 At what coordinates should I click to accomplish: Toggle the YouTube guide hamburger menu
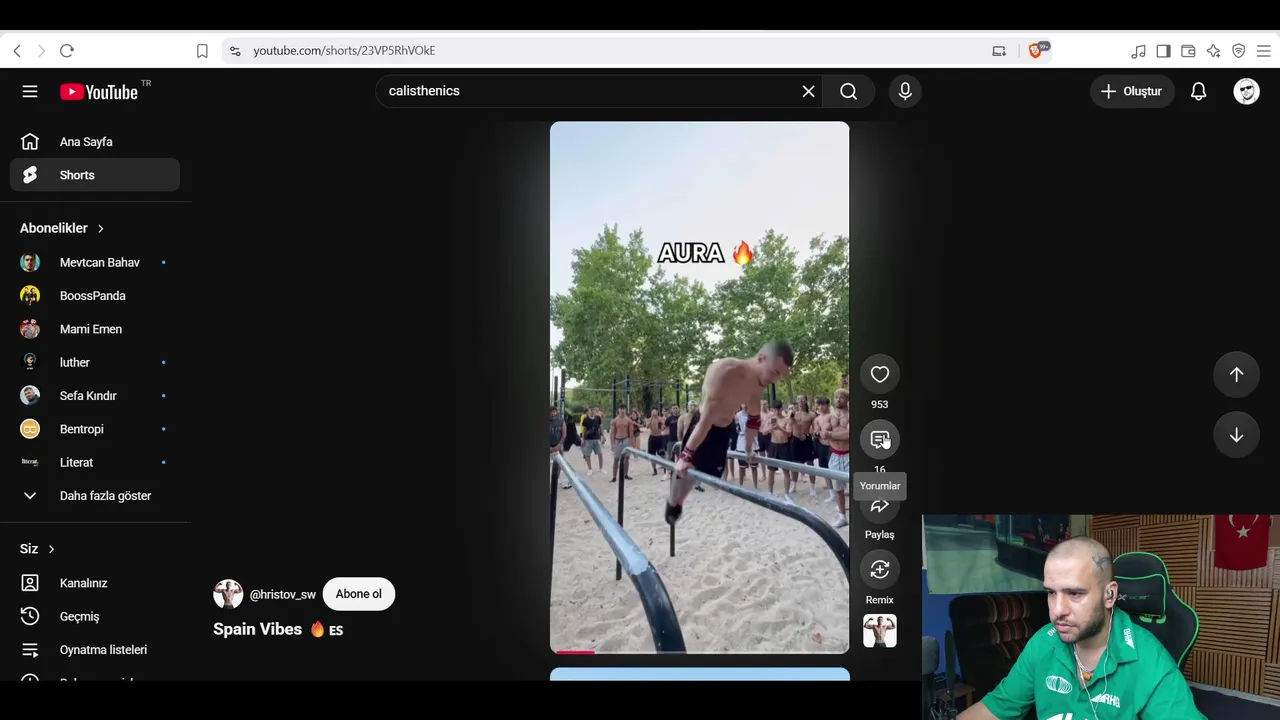[30, 91]
